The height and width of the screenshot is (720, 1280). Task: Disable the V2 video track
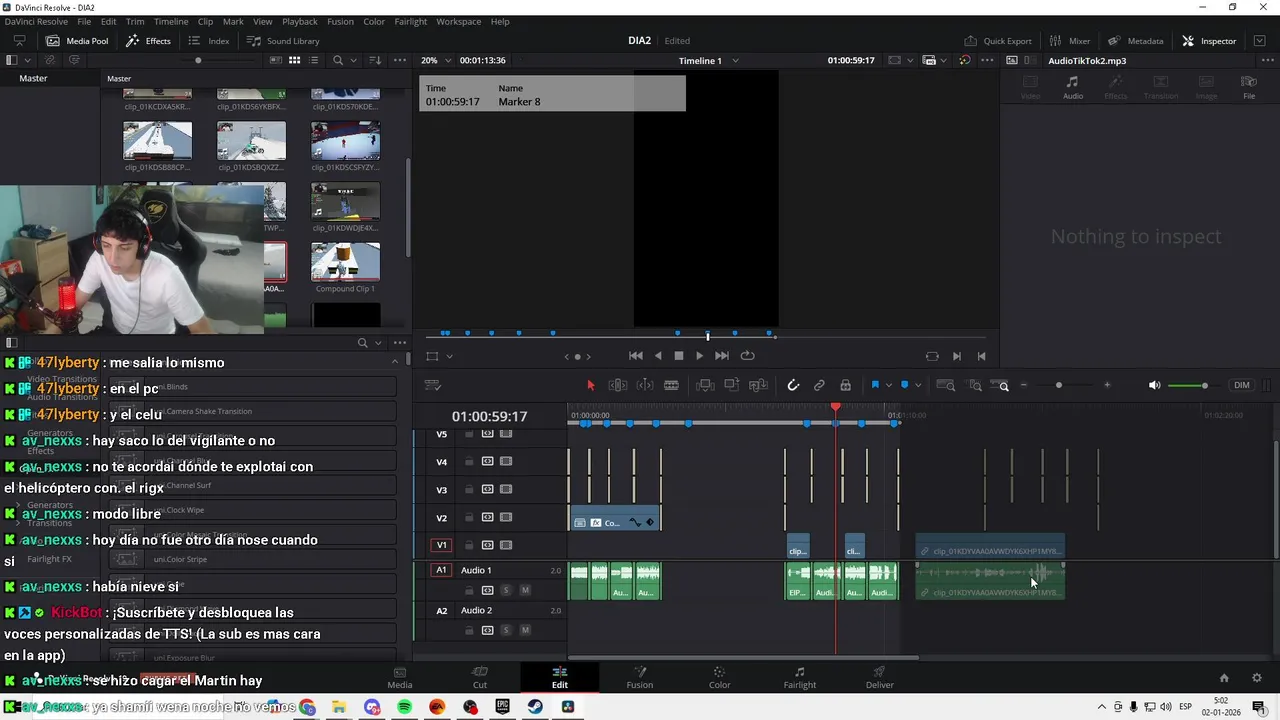506,517
